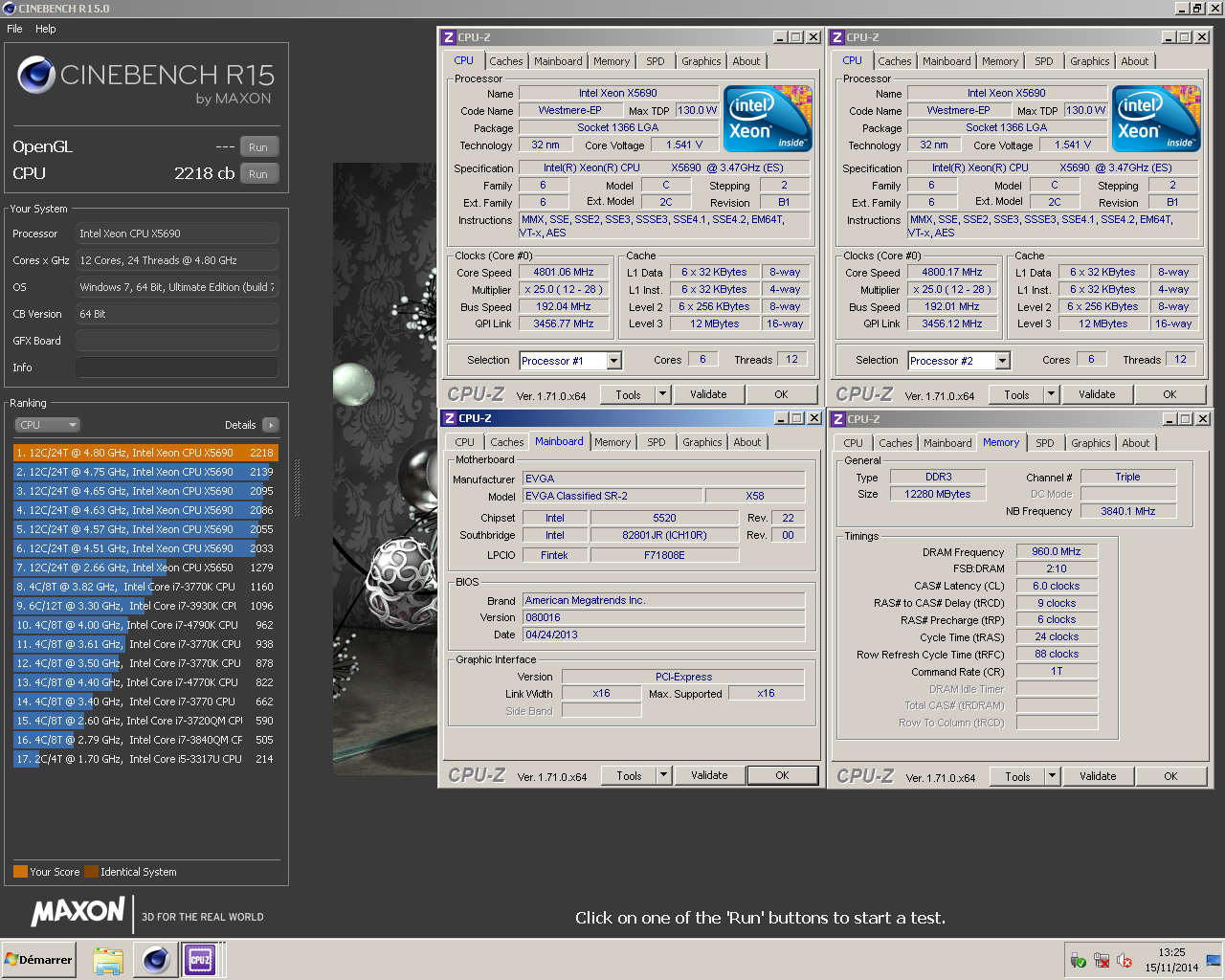Open Windows Explorer from the taskbar
Screen dimensions: 1225x980
point(108,960)
